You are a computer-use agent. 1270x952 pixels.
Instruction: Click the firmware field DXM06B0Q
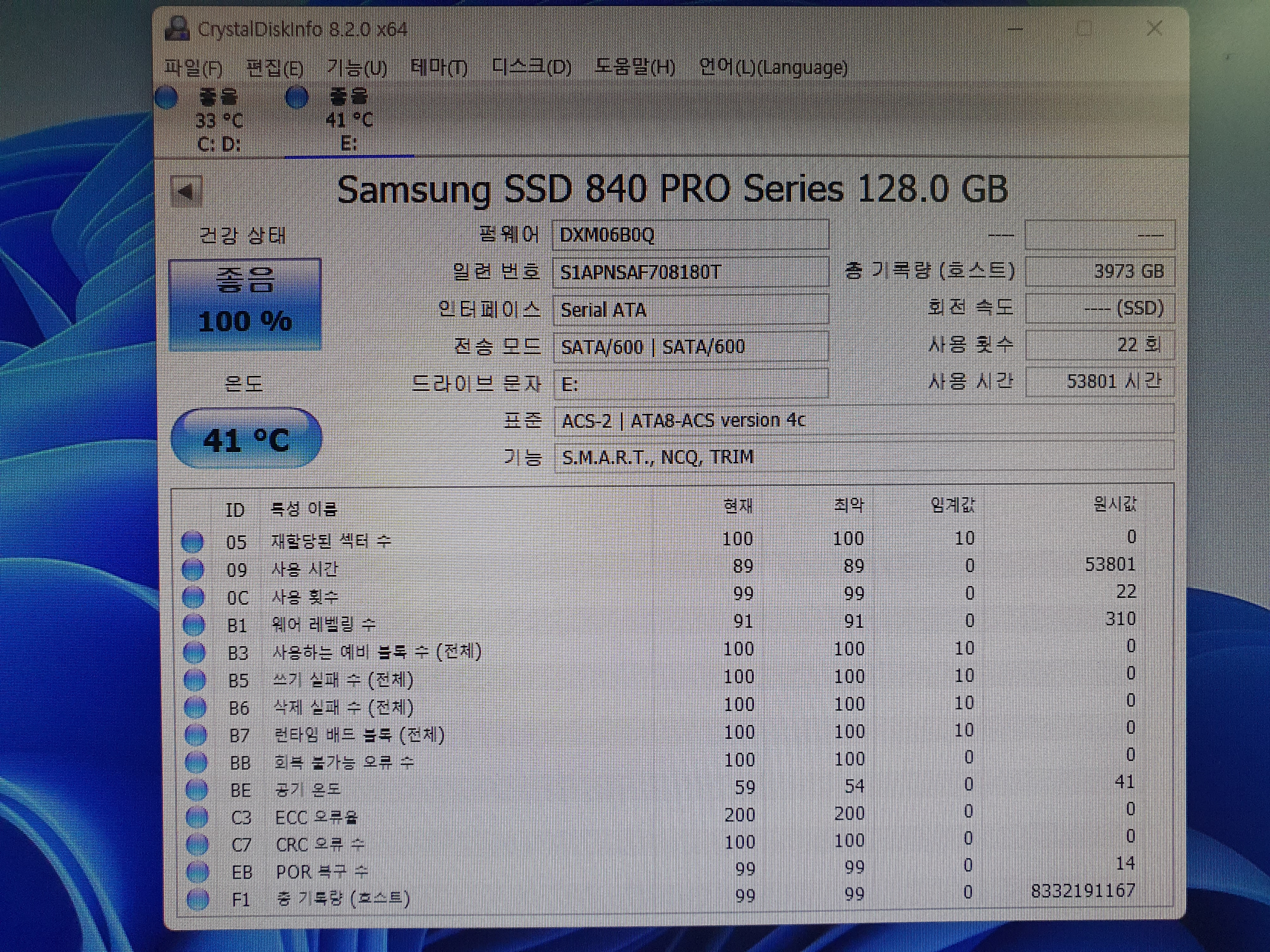[x=691, y=235]
